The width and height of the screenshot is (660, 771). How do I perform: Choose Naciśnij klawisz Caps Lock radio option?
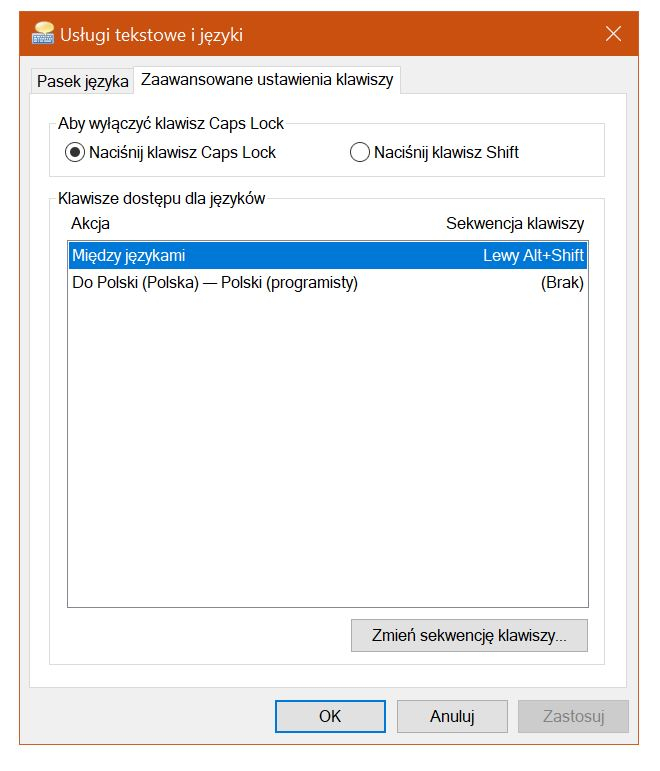(75, 153)
